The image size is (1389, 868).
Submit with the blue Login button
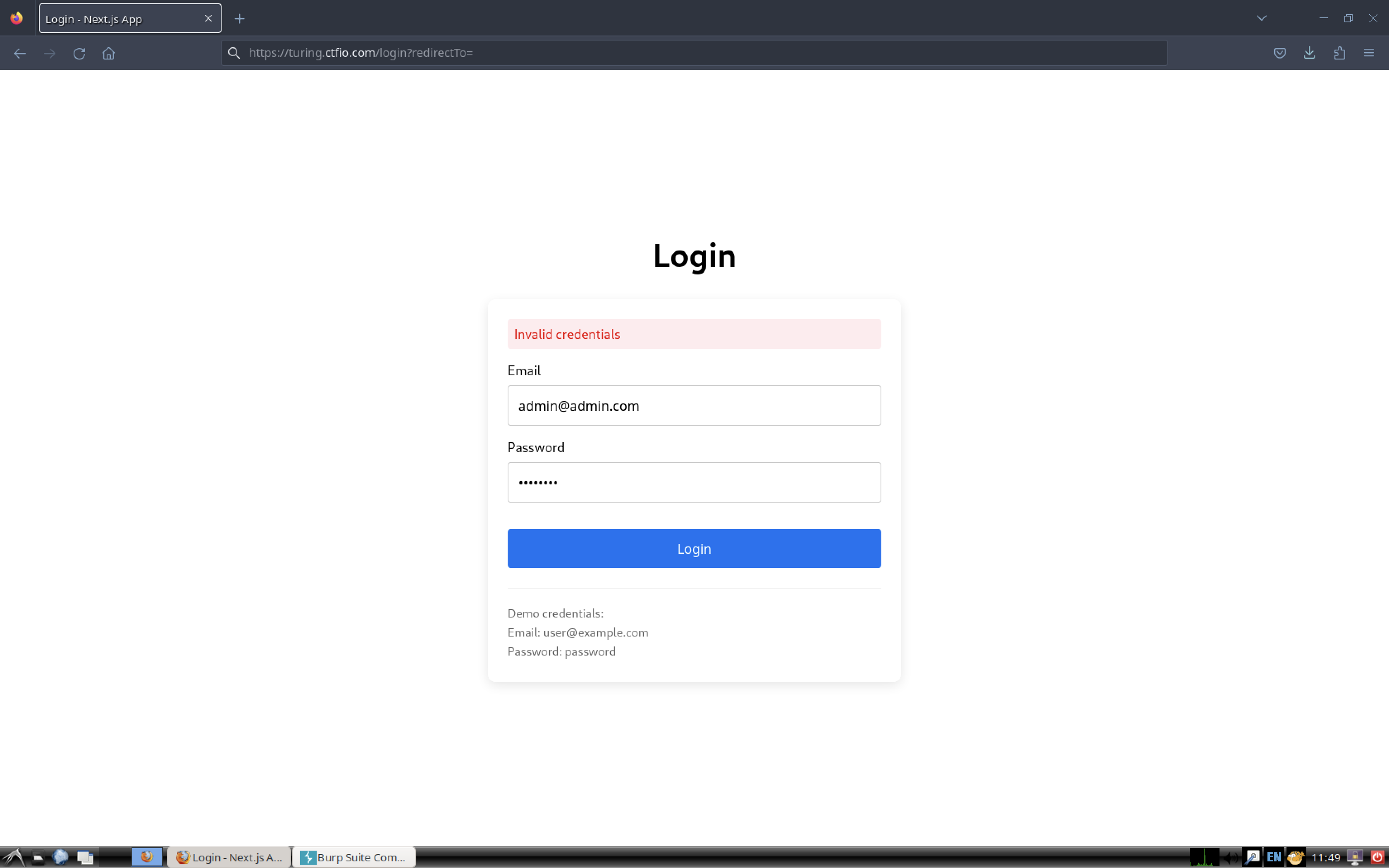[694, 548]
